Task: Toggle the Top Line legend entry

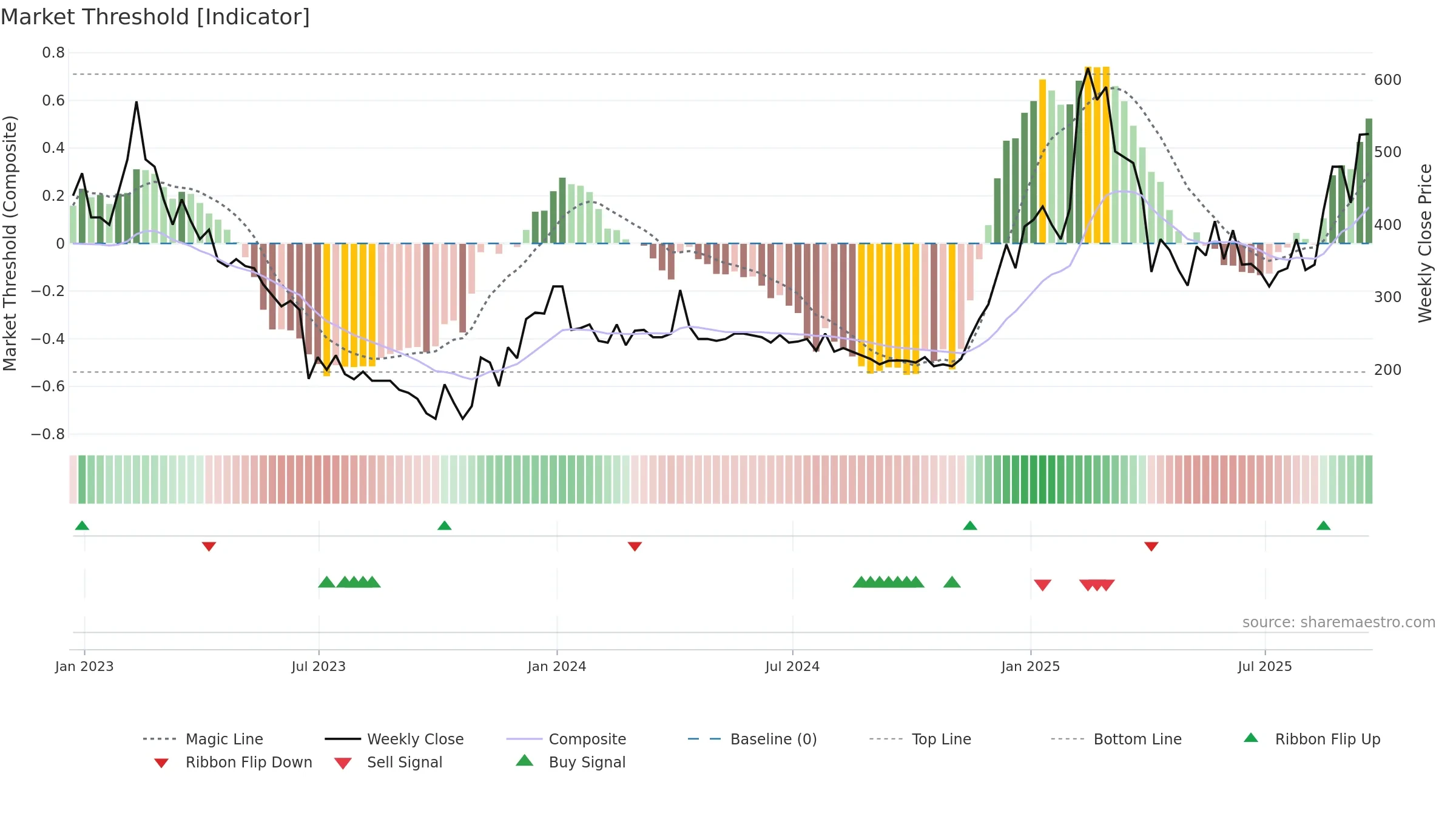Action: [920, 739]
